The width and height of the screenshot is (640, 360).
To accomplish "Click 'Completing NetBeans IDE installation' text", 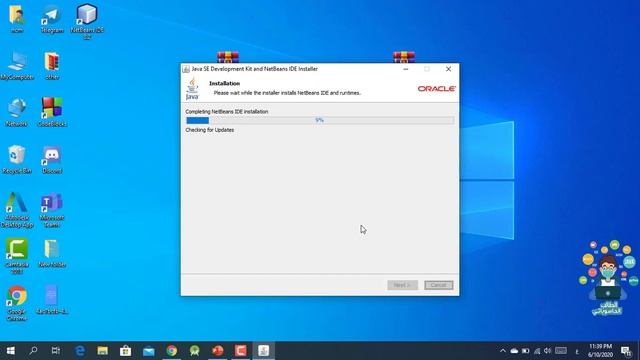I will click(227, 111).
